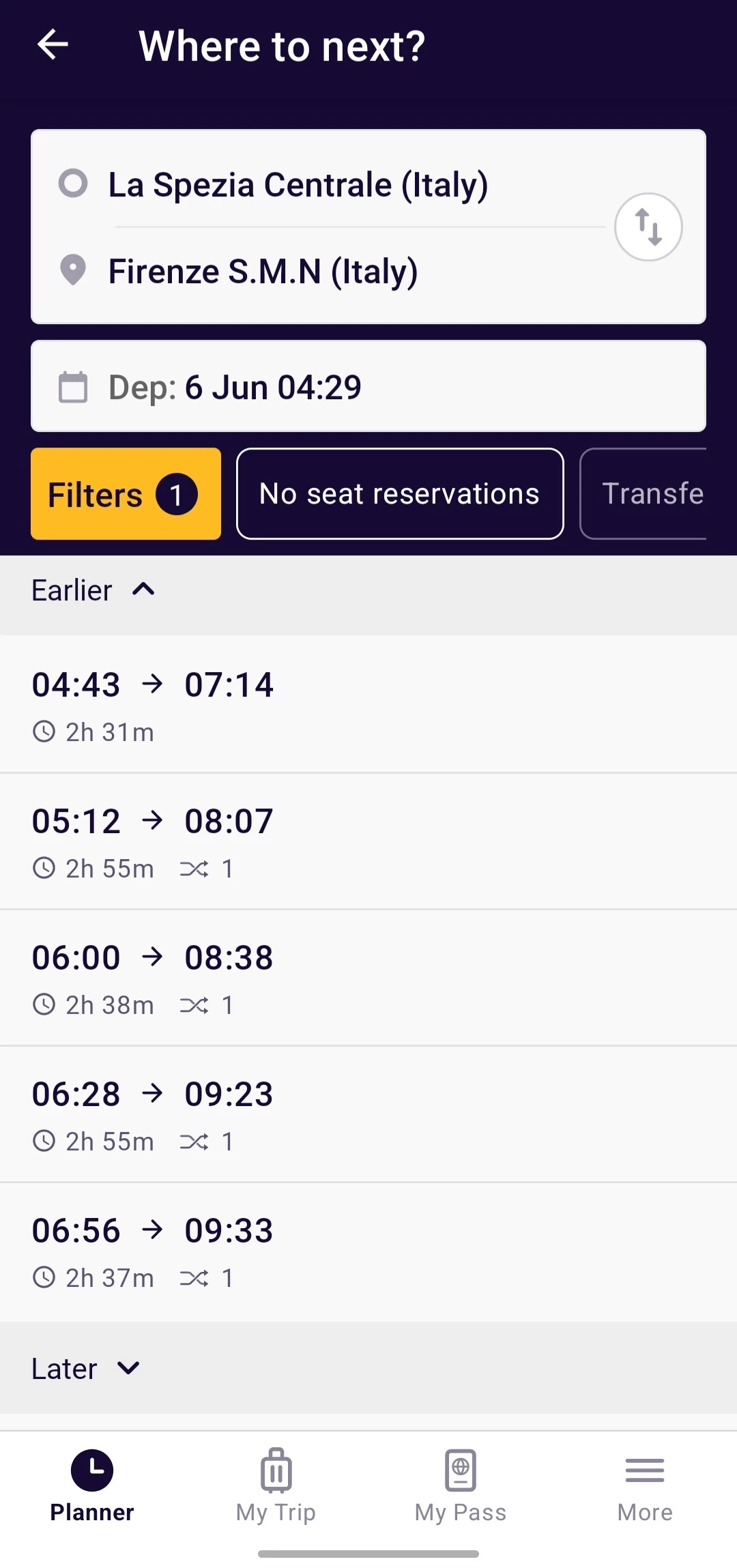The image size is (737, 1568).
Task: Open the Filters panel
Action: click(126, 494)
